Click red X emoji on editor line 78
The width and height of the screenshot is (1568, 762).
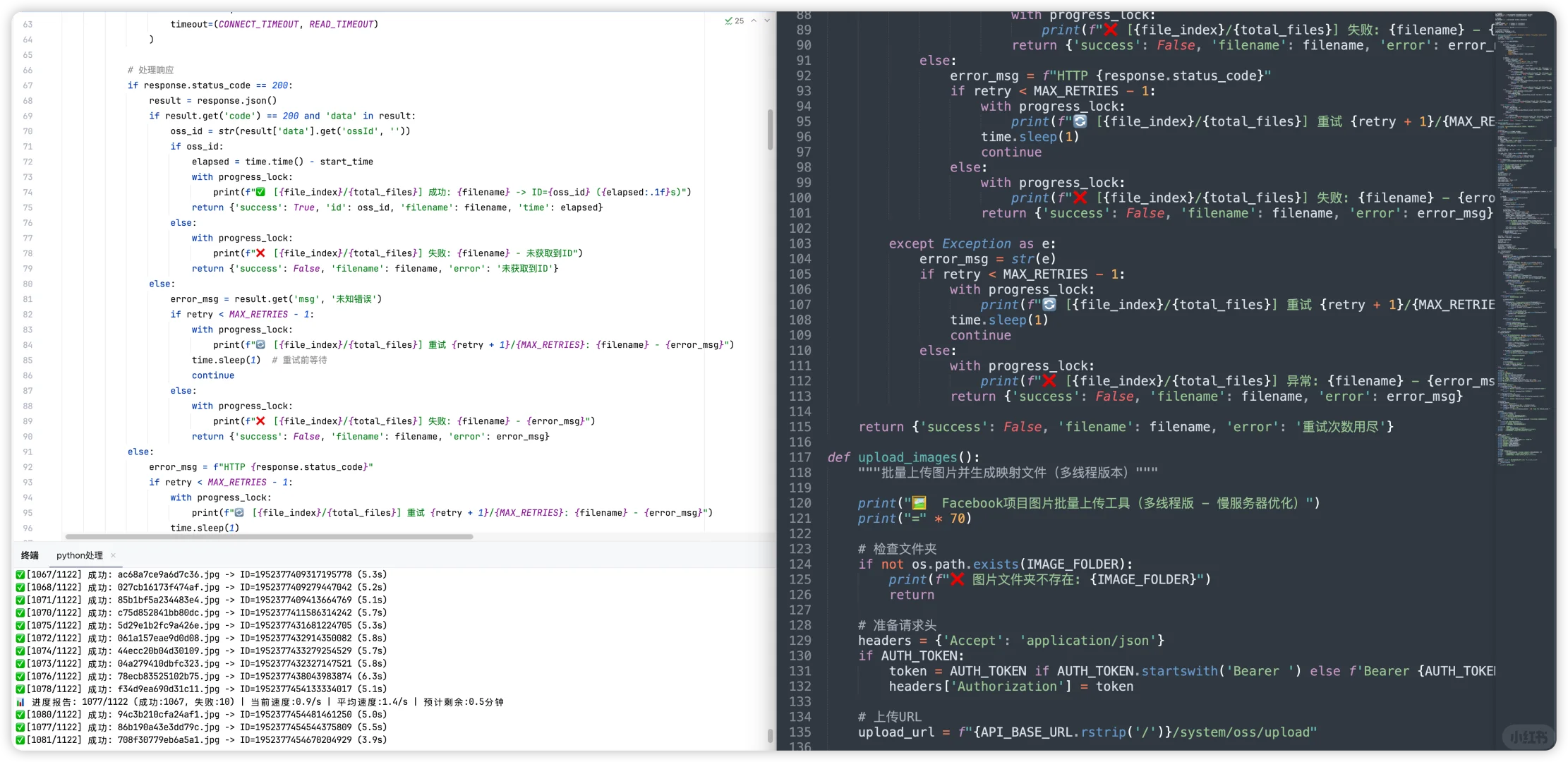(260, 253)
